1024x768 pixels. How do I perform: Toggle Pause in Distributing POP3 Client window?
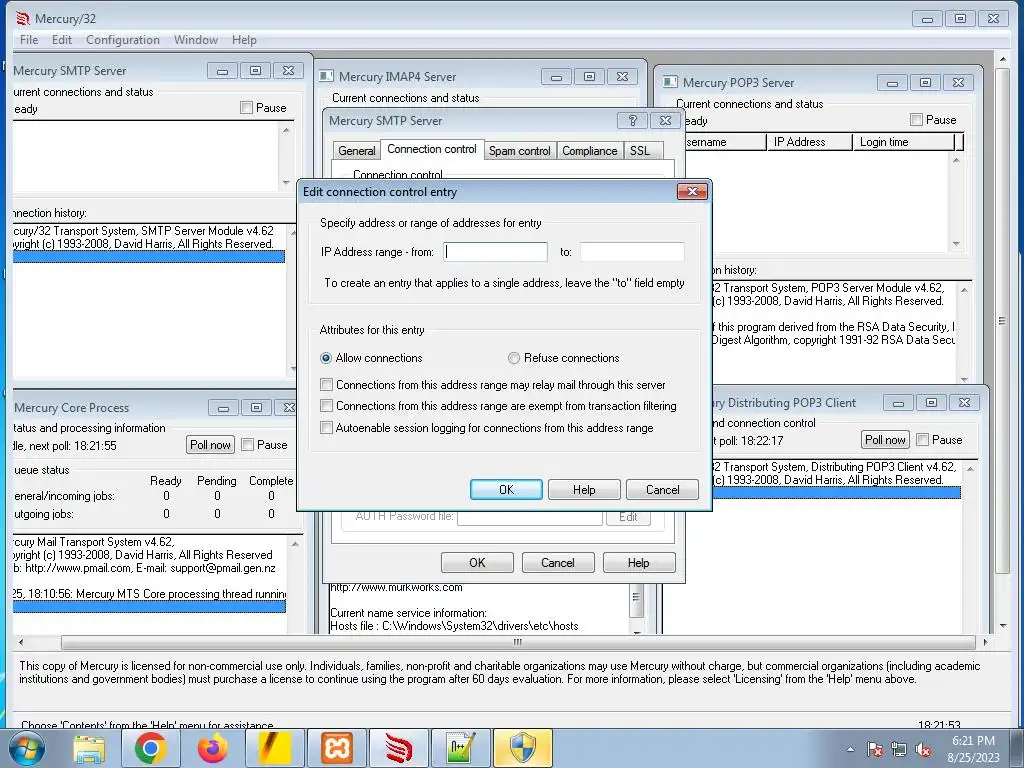(922, 440)
